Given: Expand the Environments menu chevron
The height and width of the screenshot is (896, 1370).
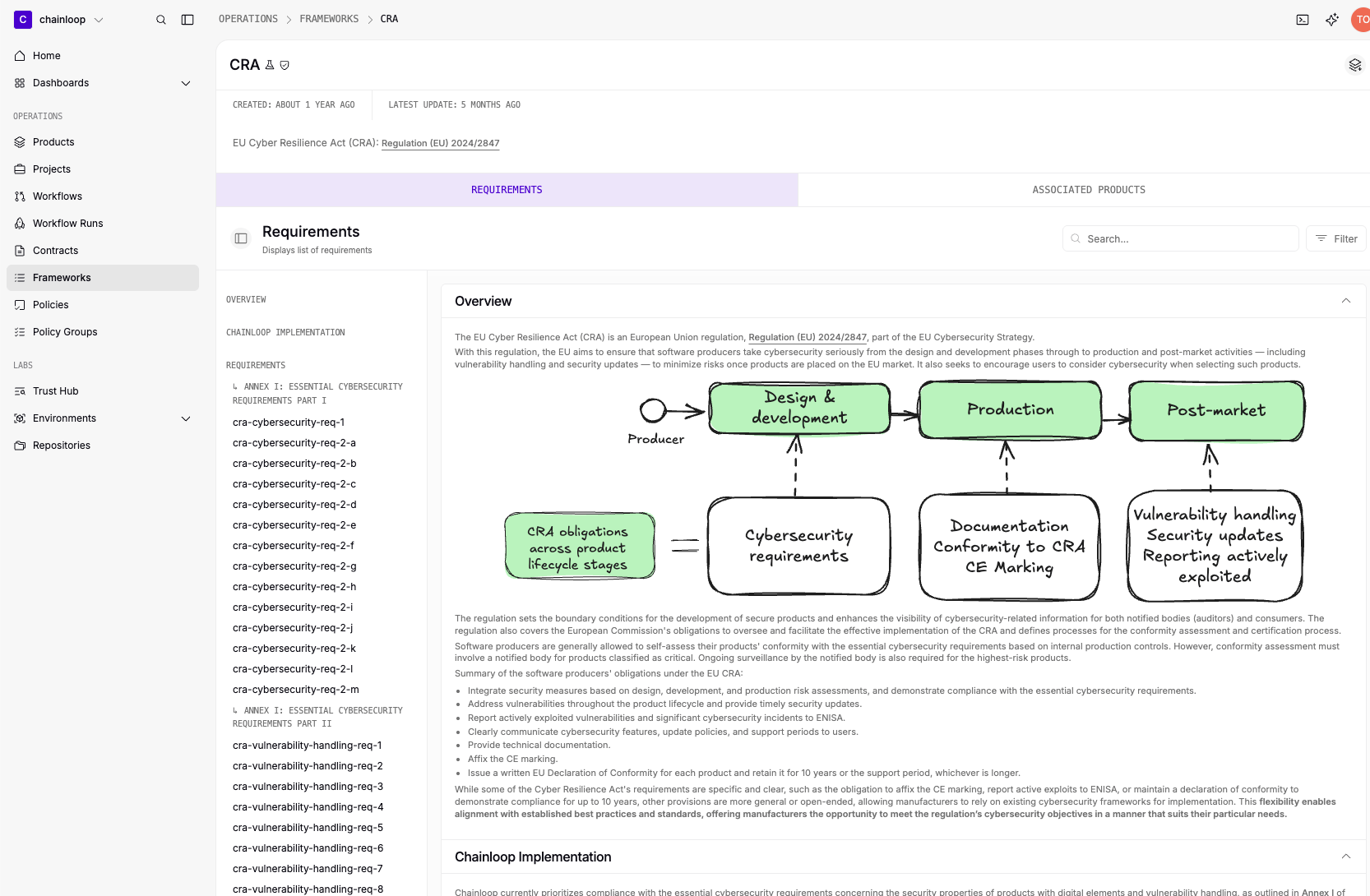Looking at the screenshot, I should (186, 418).
